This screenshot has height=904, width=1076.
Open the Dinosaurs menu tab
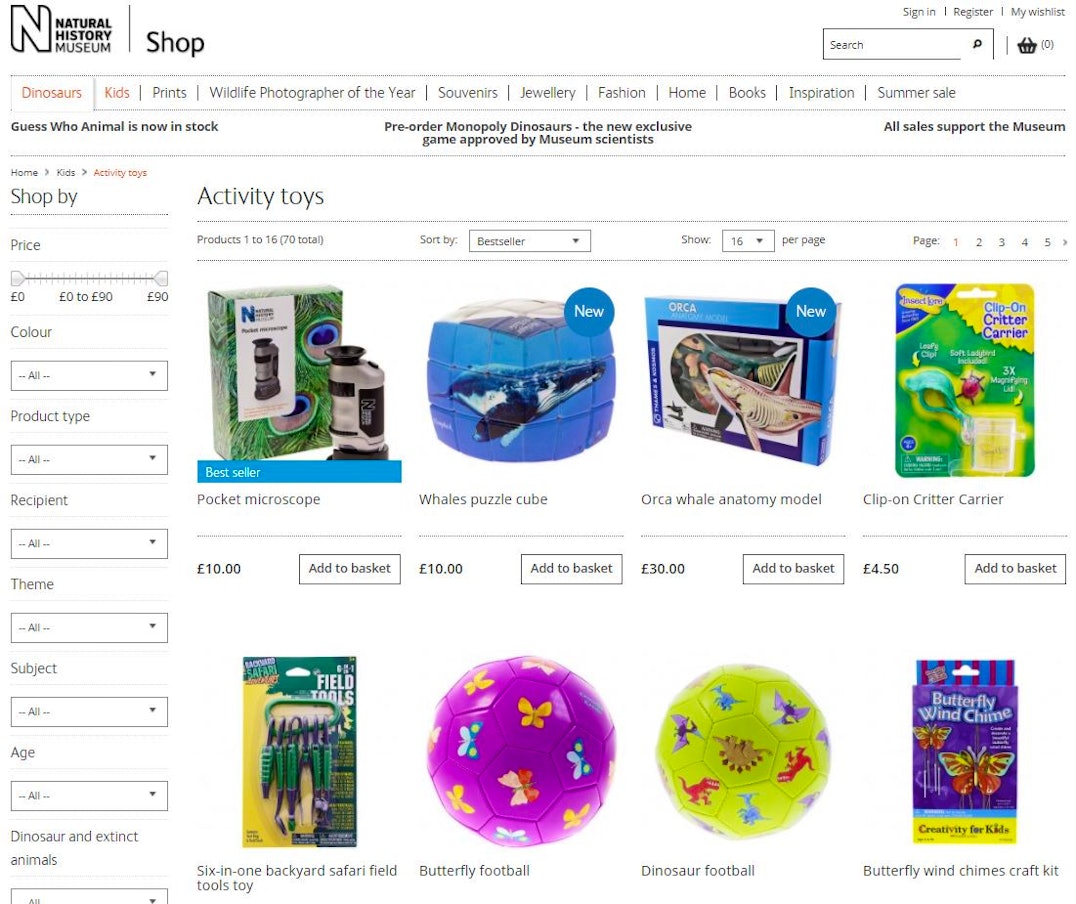(51, 93)
